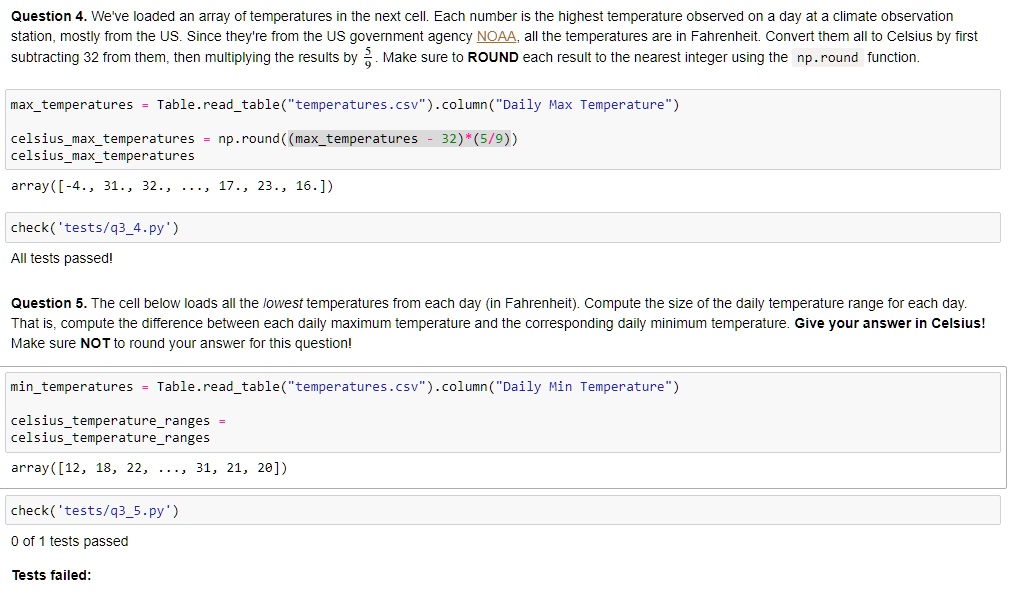Viewport: 1020px width, 593px height.
Task: Select the check('tests/q3_4.py') cell
Action: tap(502, 228)
